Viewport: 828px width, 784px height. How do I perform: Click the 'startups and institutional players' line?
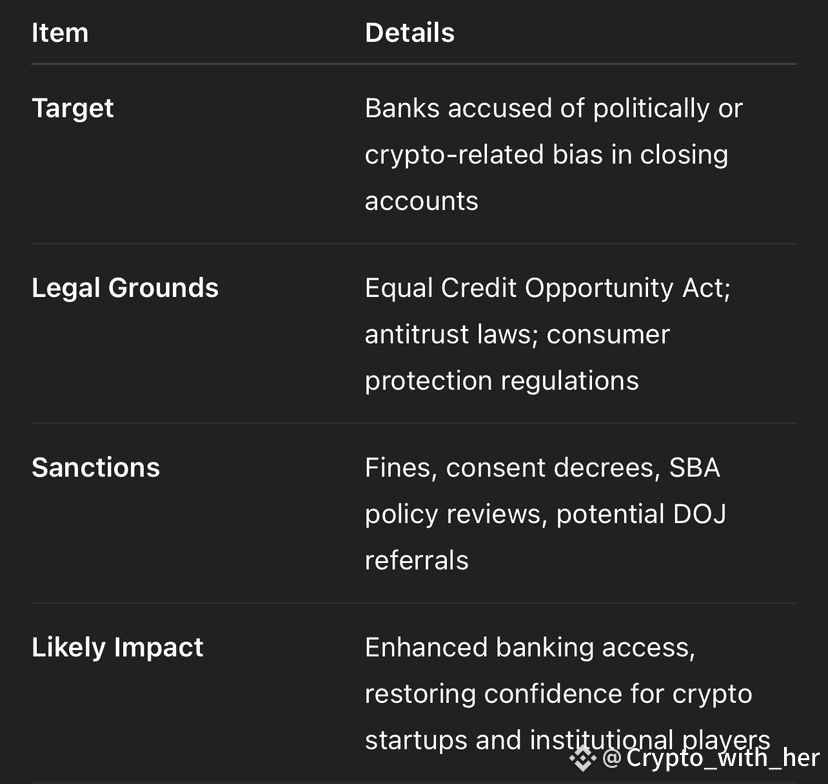[x=568, y=740]
